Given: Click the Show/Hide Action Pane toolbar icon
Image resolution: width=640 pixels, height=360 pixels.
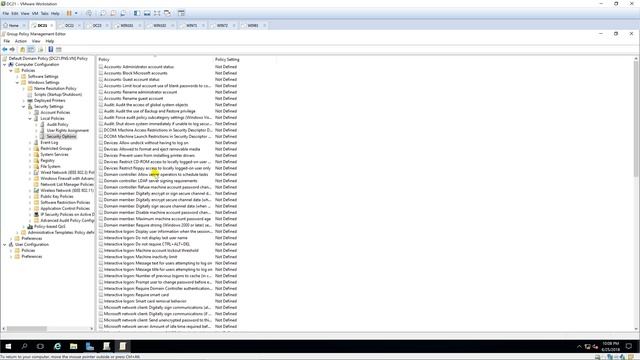Looking at the screenshot, I should click(x=59, y=49).
